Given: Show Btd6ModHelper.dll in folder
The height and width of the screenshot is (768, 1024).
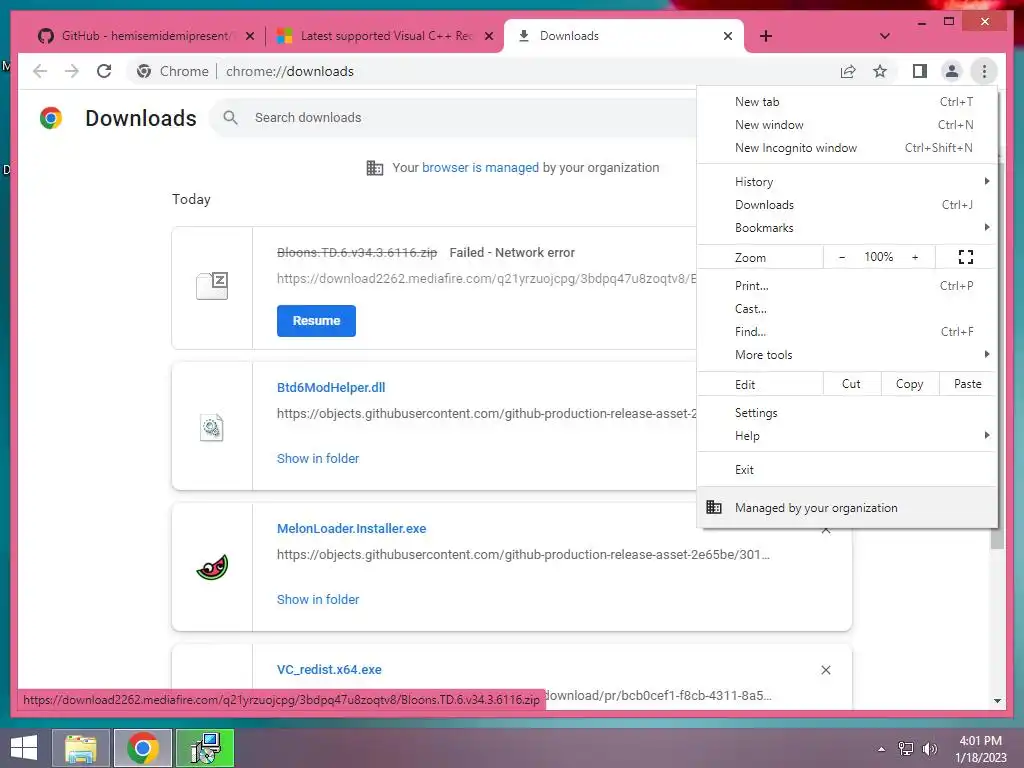Looking at the screenshot, I should (x=318, y=458).
